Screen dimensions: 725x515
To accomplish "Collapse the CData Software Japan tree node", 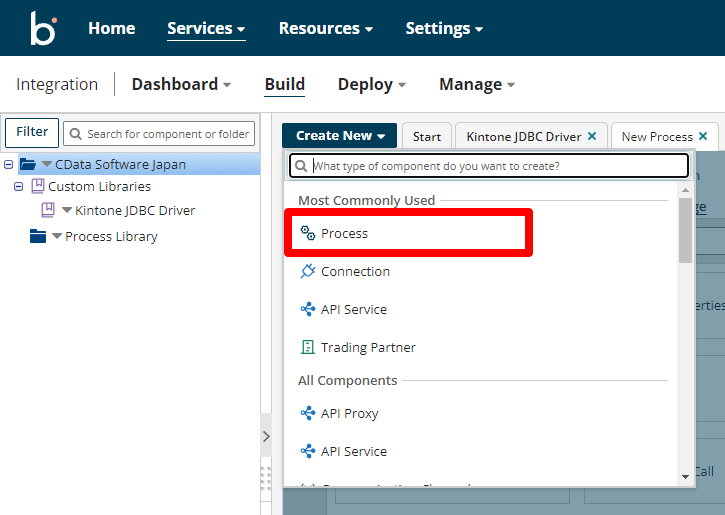I will (x=9, y=164).
